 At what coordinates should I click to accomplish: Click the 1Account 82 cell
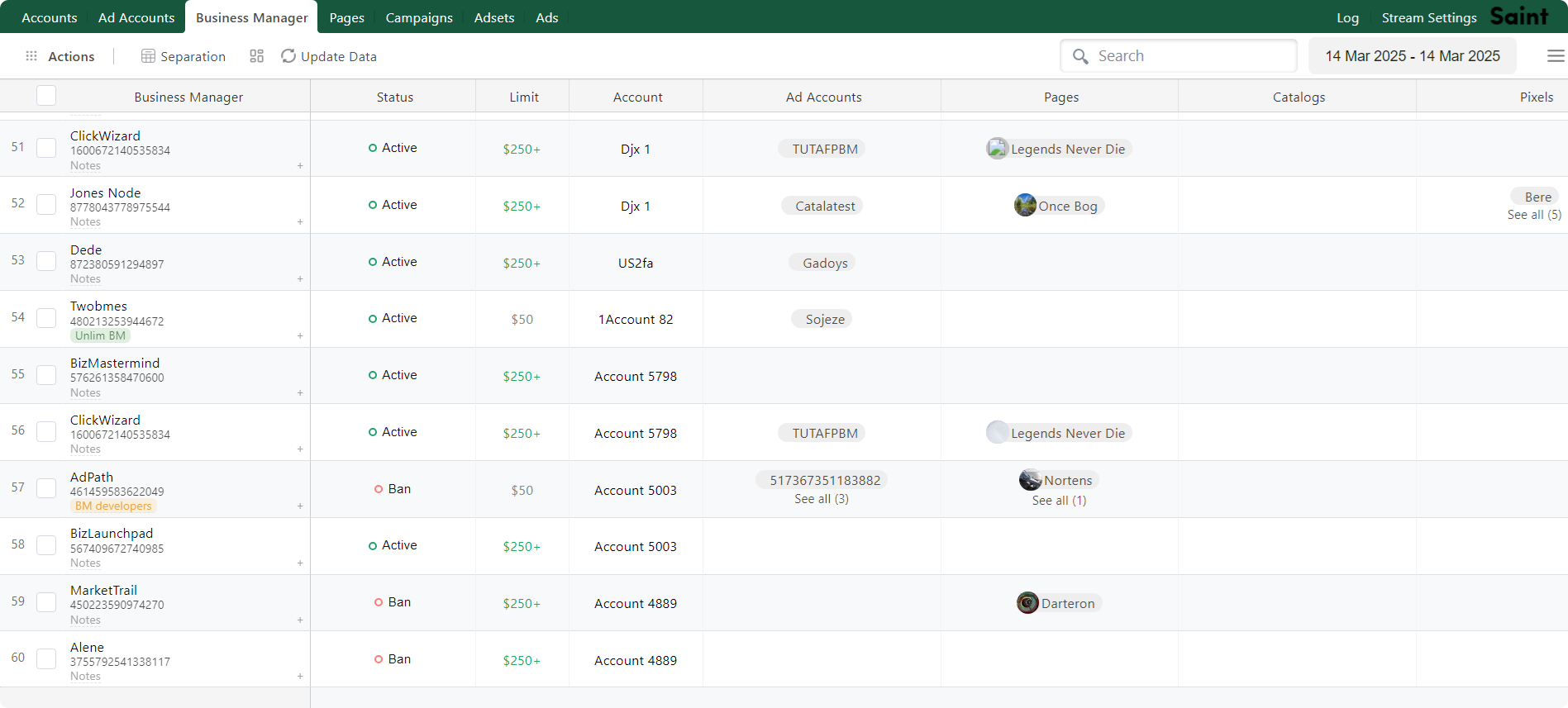pos(636,319)
